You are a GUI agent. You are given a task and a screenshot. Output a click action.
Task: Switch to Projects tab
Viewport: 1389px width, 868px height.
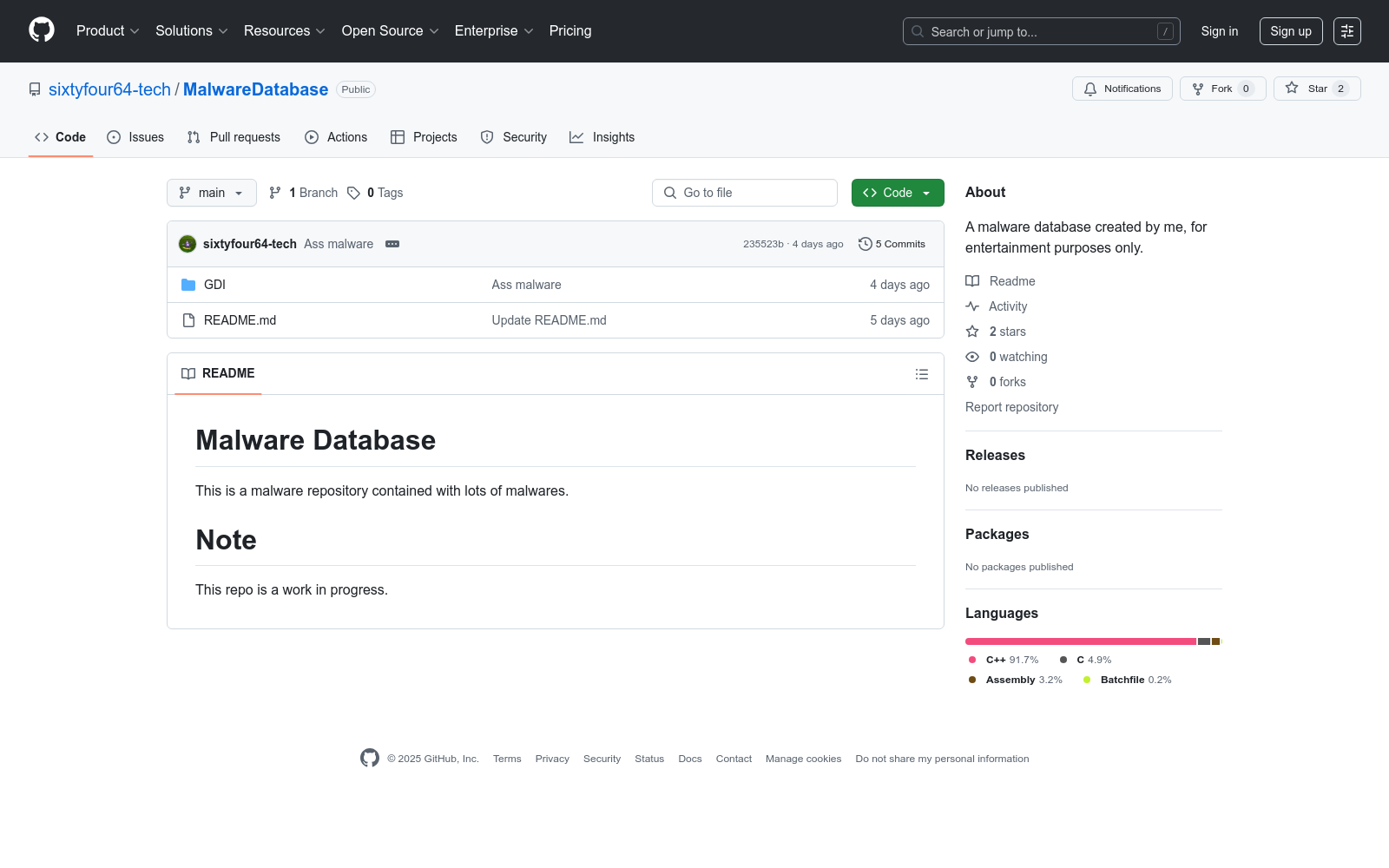pyautogui.click(x=424, y=137)
